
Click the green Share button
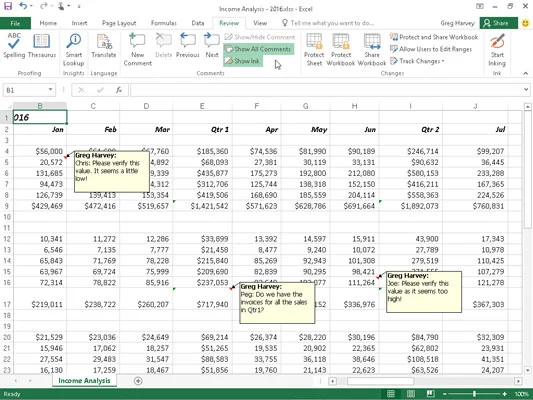[x=499, y=23]
